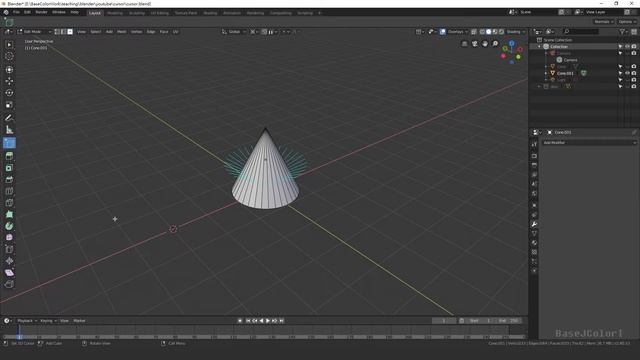Collapse the Collection tree item
This screenshot has height=360, width=640.
(x=539, y=47)
